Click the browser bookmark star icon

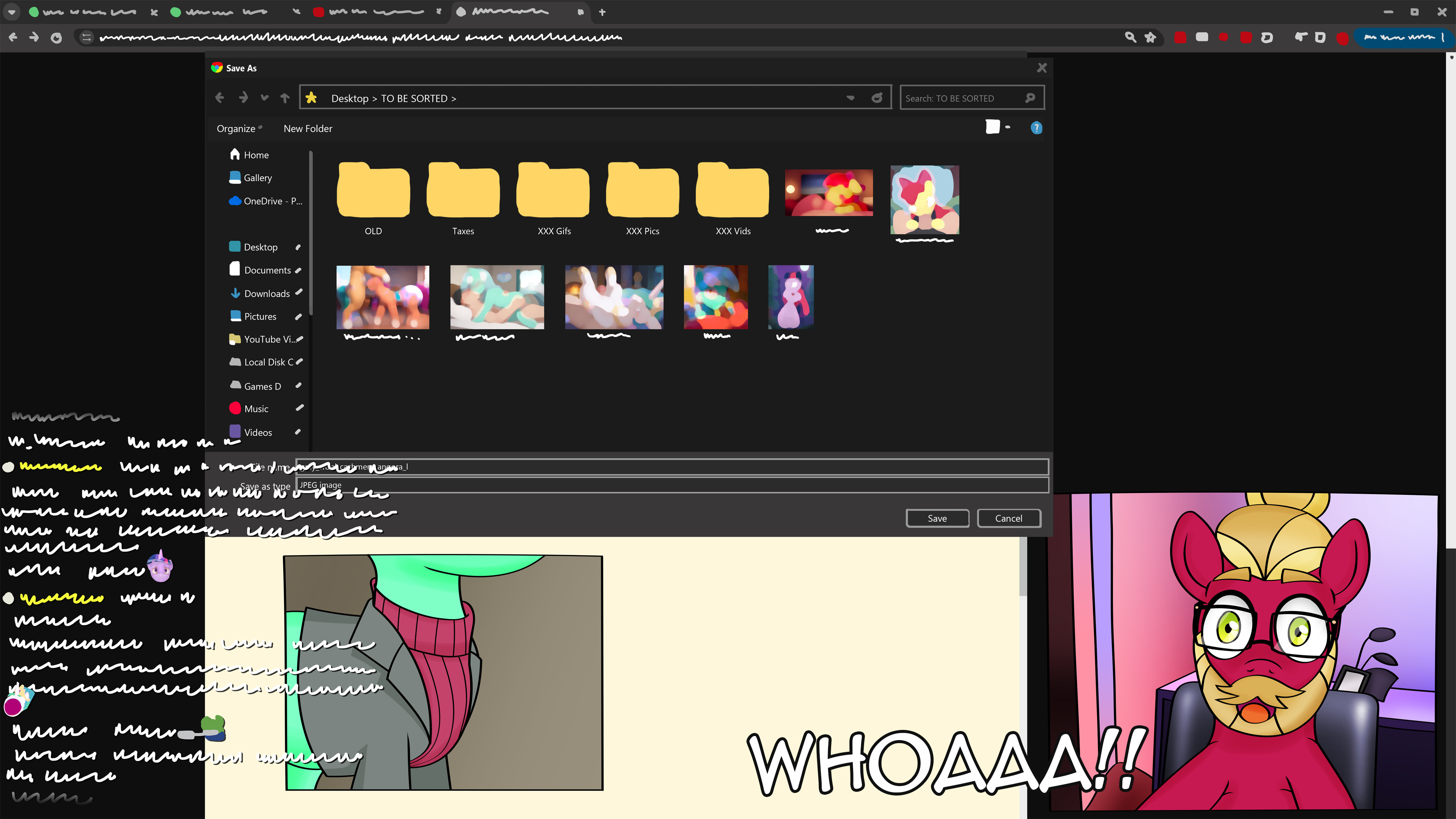tap(1150, 37)
